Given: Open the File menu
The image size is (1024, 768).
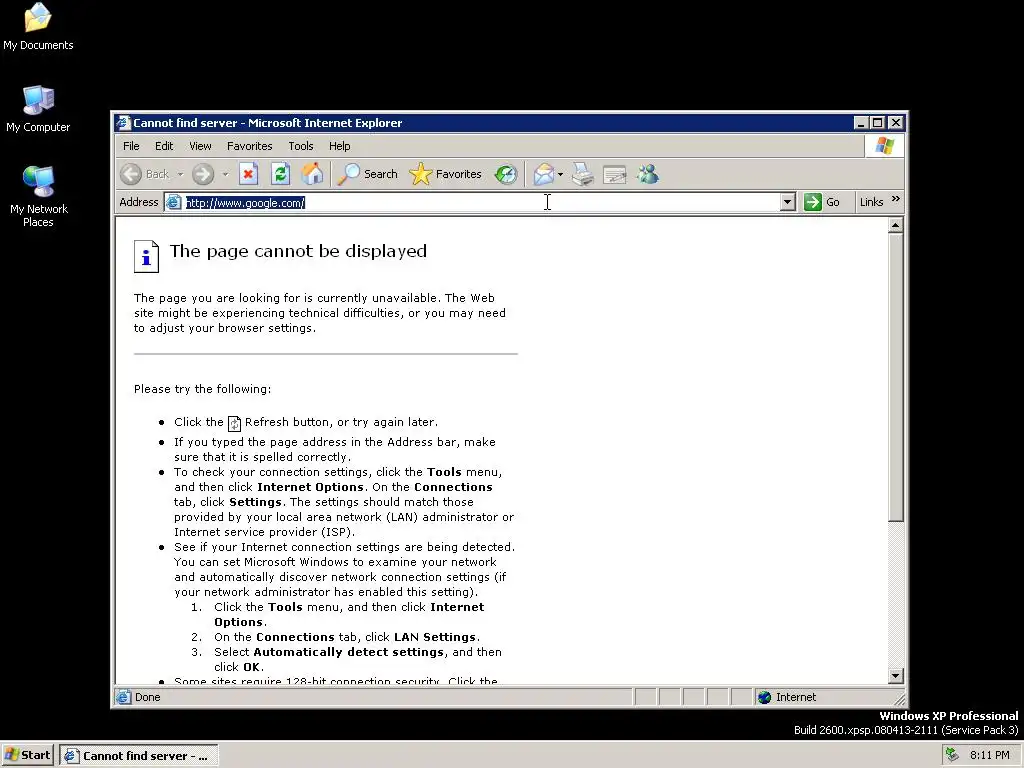Looking at the screenshot, I should [131, 146].
